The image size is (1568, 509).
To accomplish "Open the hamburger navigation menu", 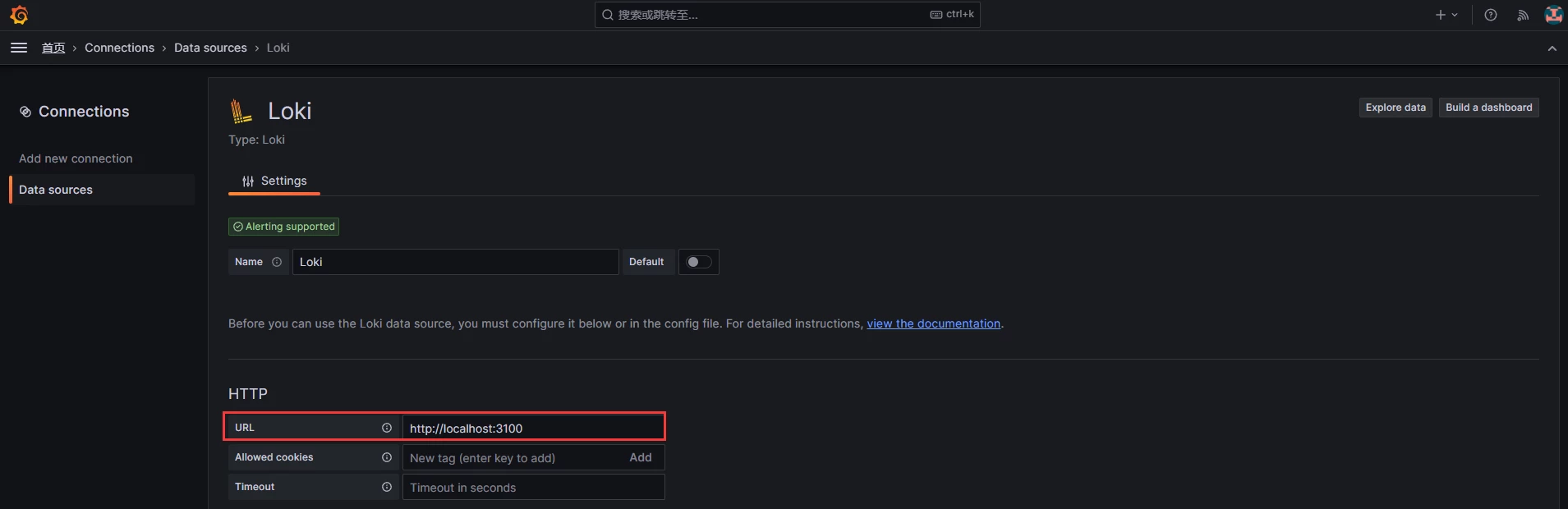I will [19, 48].
